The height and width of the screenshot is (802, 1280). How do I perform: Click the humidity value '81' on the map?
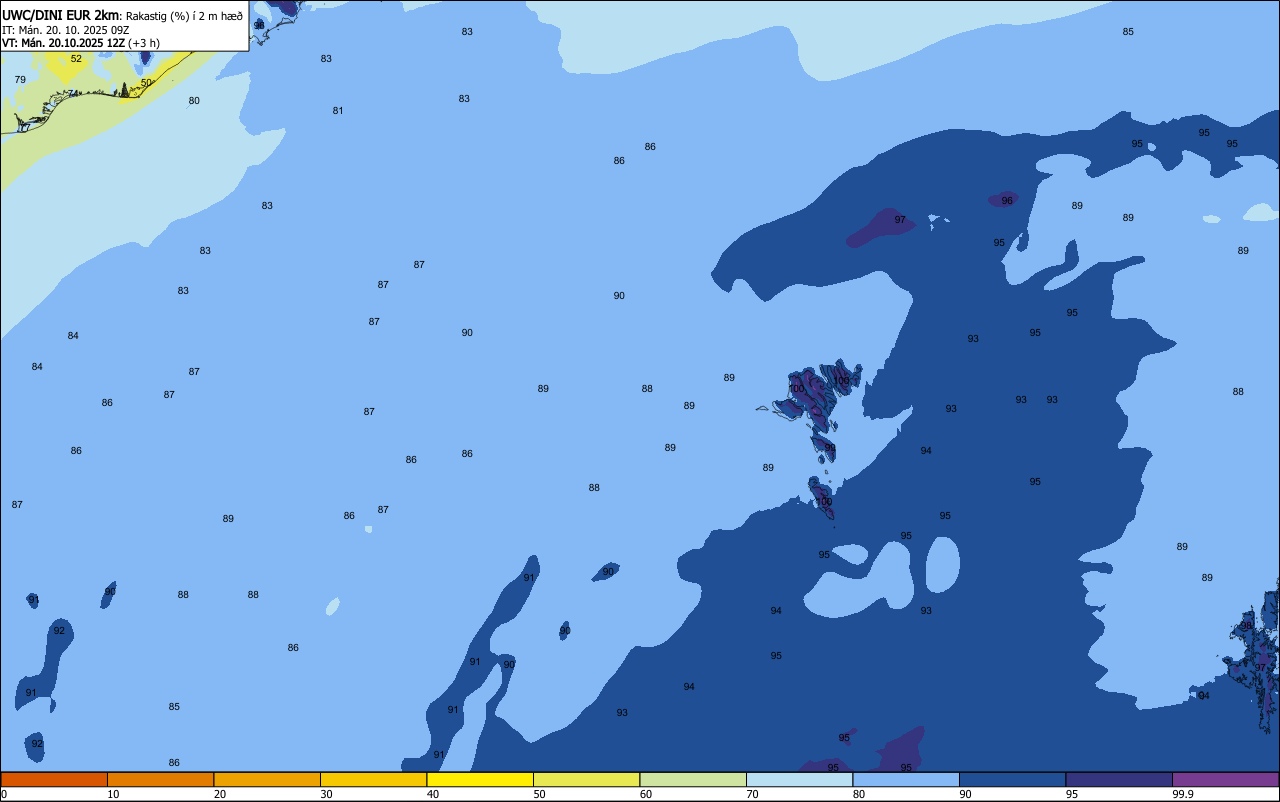pyautogui.click(x=338, y=111)
